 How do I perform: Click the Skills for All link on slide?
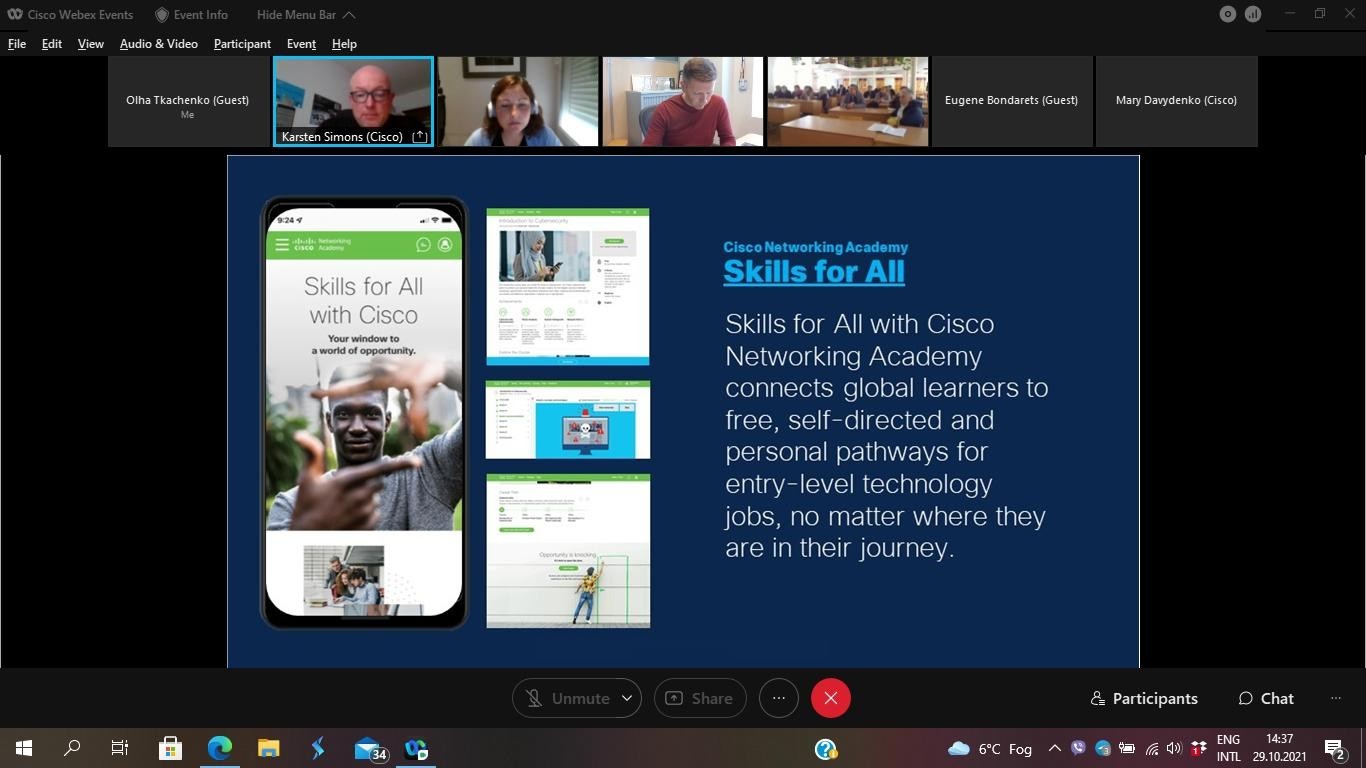pos(814,271)
